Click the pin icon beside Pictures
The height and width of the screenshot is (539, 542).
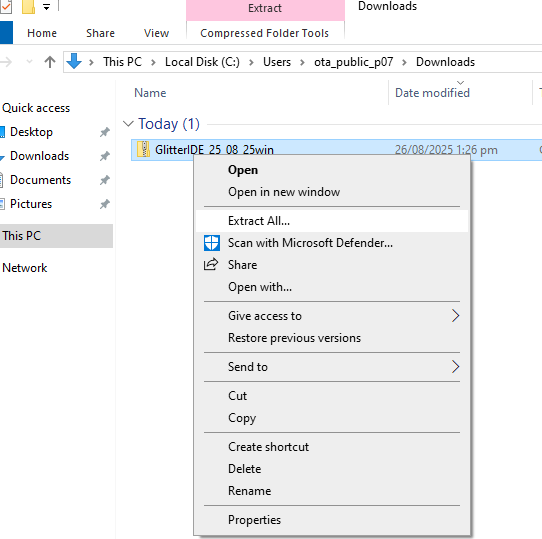coord(104,204)
